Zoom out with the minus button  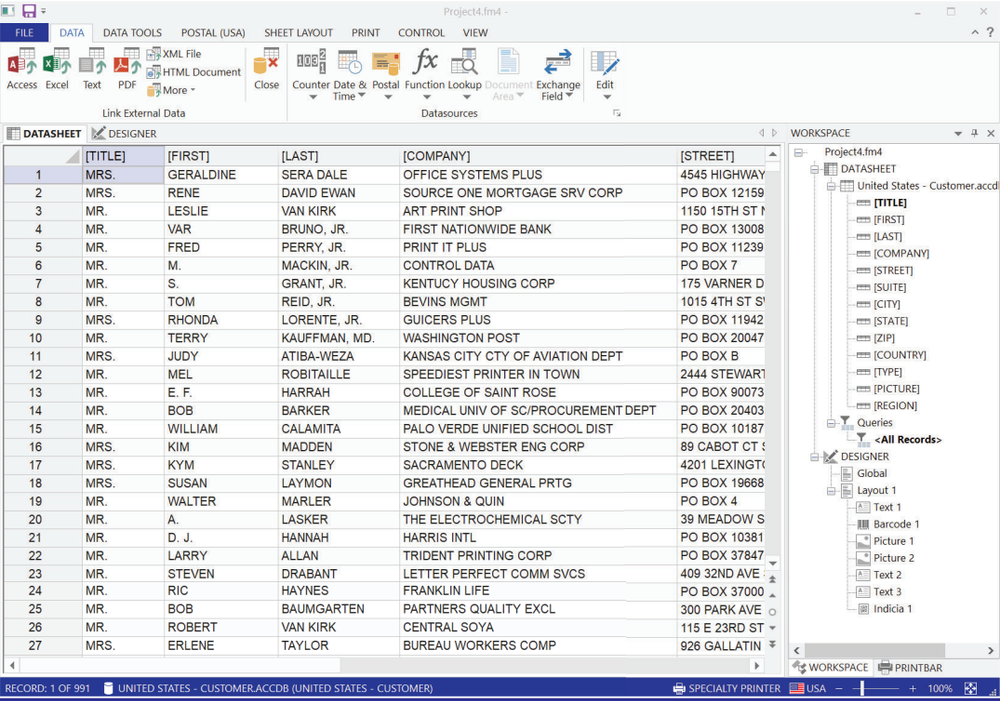(839, 689)
